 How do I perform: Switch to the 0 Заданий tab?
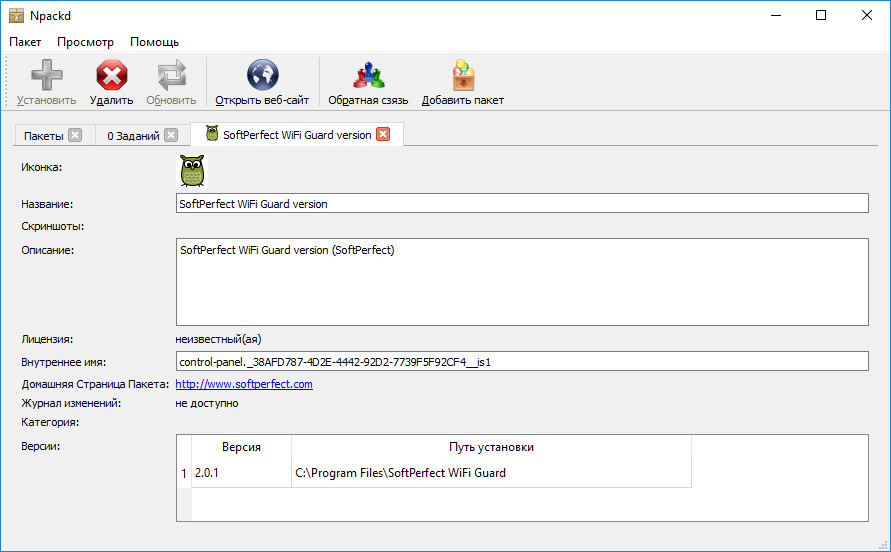click(133, 136)
